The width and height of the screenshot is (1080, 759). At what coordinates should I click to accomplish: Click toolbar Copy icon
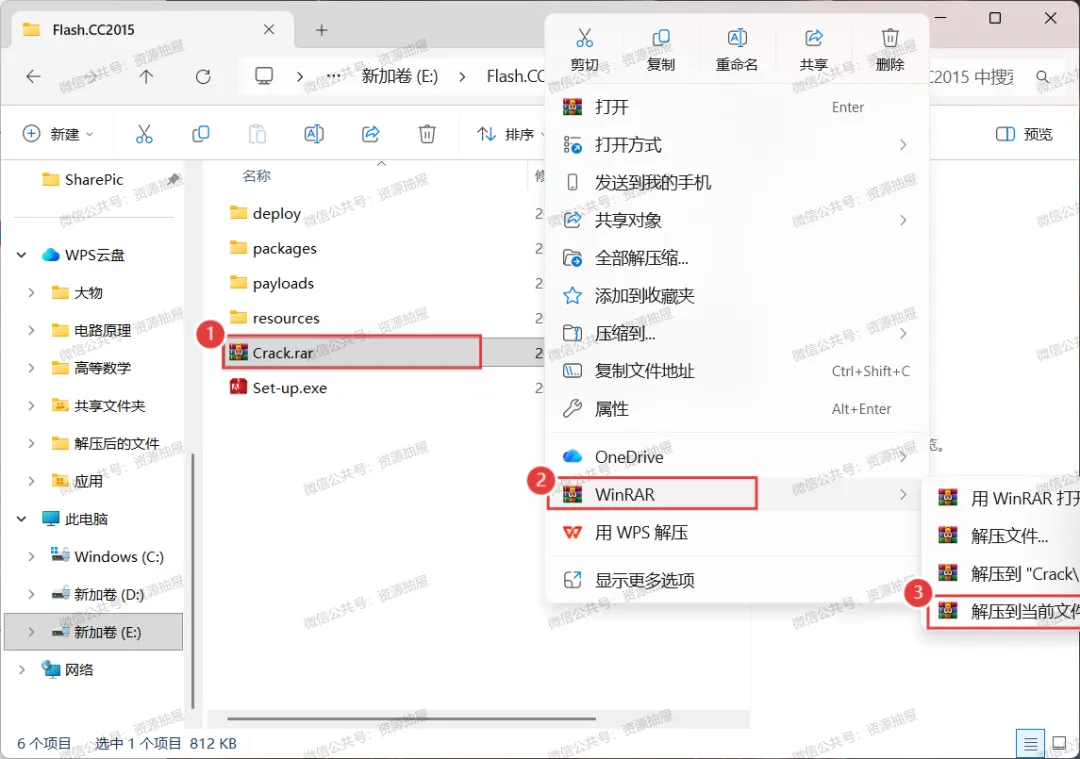click(200, 134)
